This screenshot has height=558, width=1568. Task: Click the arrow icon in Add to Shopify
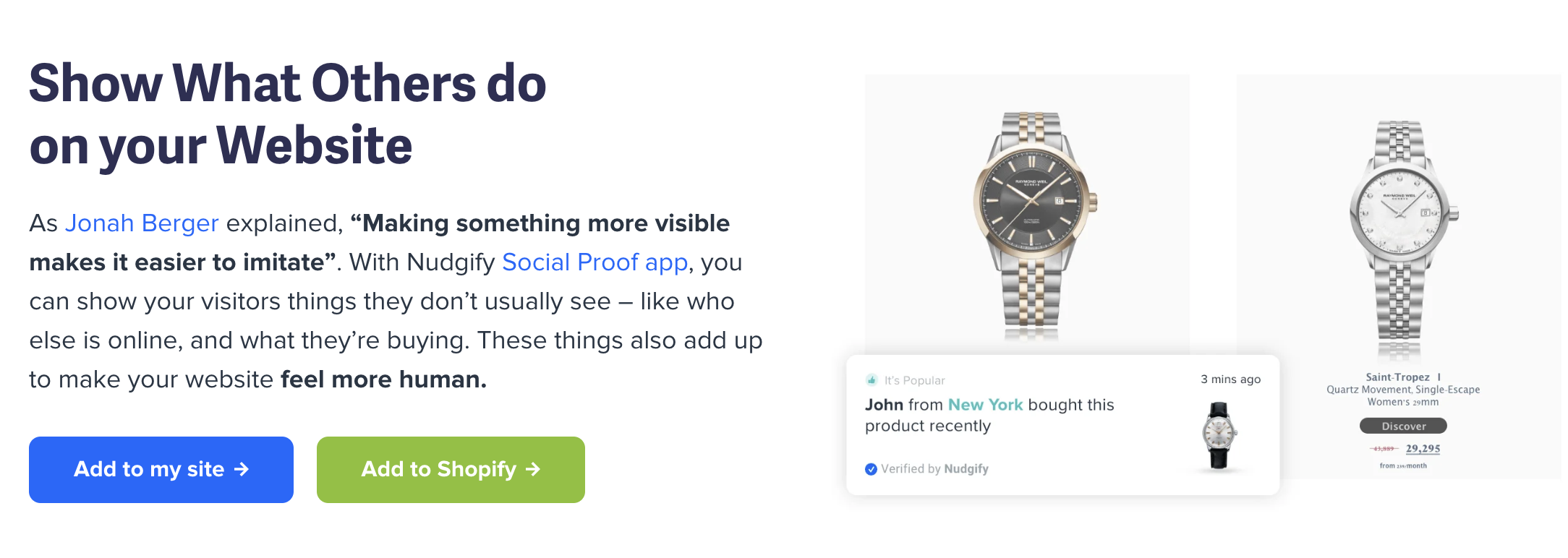(x=533, y=470)
